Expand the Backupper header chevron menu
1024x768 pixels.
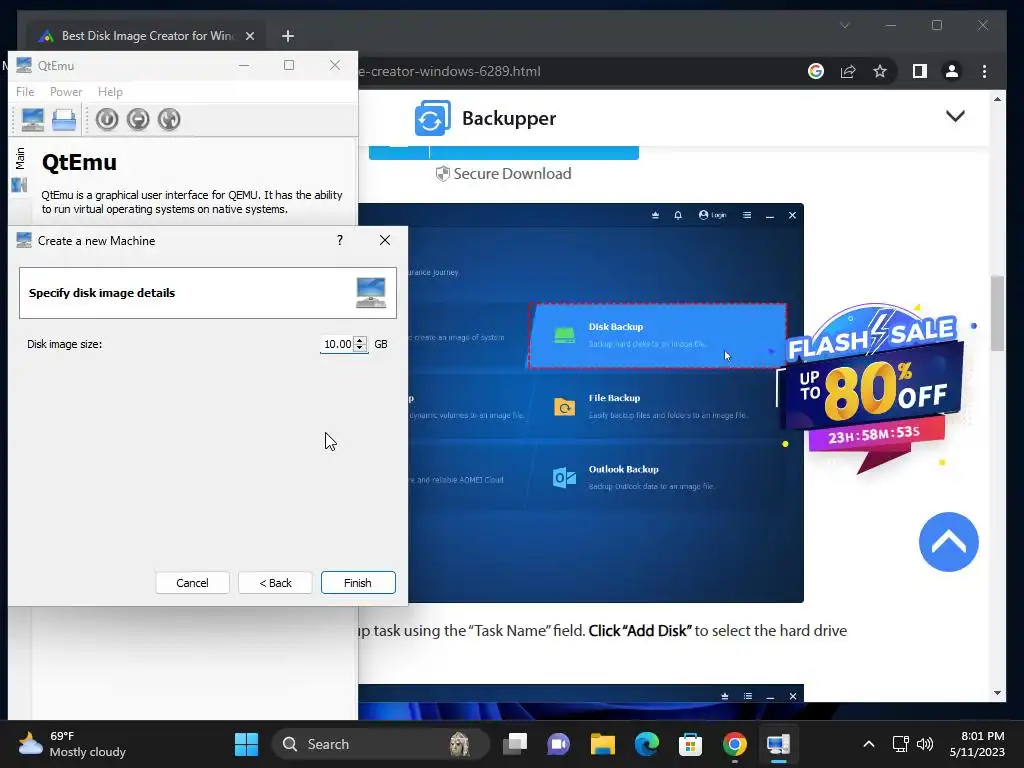coord(955,116)
